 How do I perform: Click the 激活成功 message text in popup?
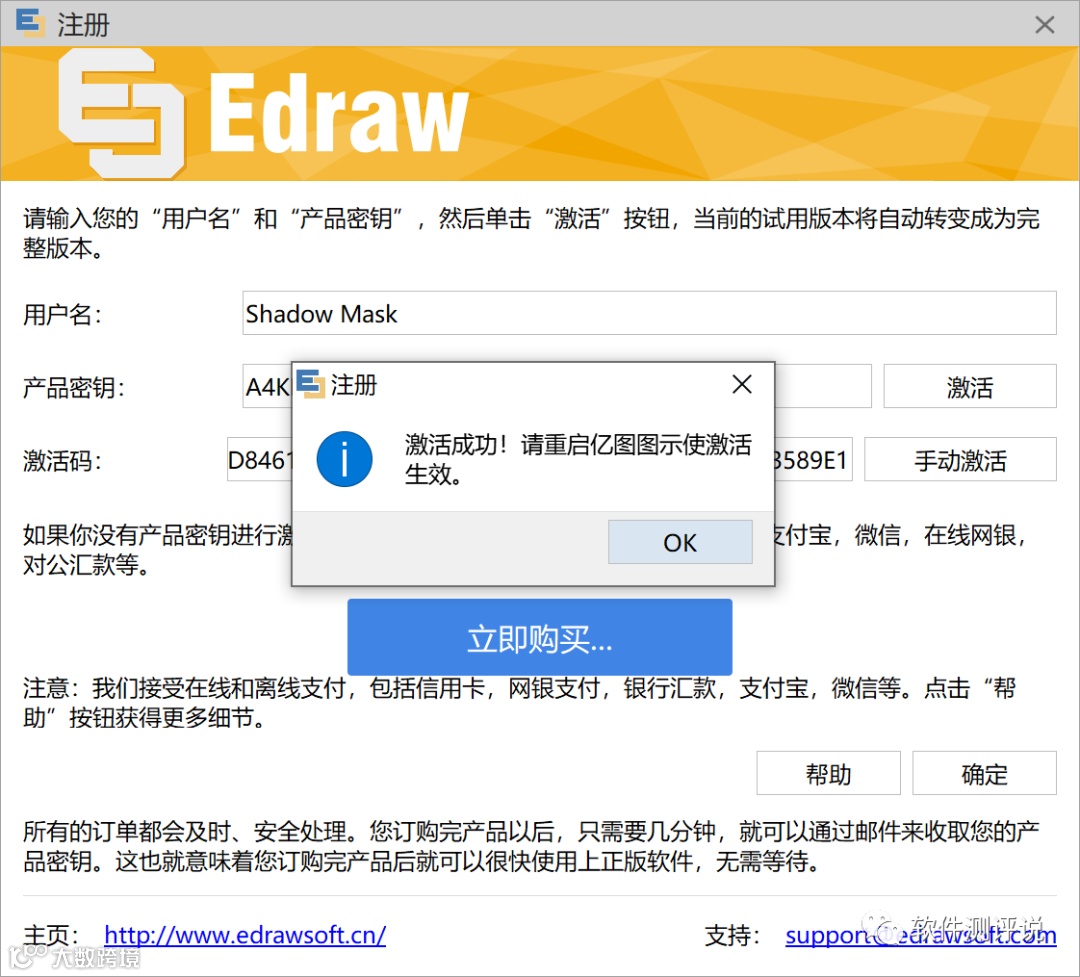(577, 459)
